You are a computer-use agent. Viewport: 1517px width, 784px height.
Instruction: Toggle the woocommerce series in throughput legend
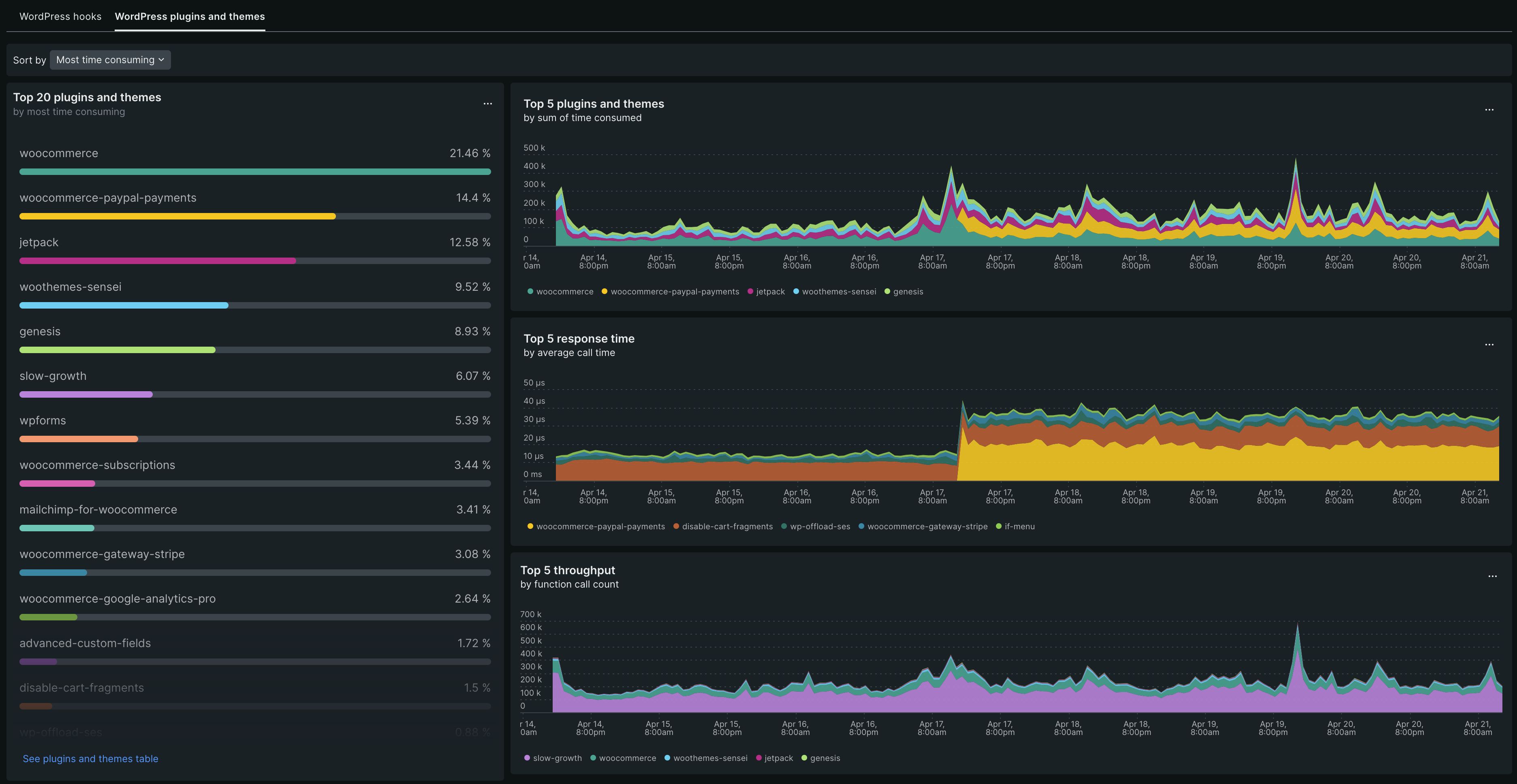(594, 758)
